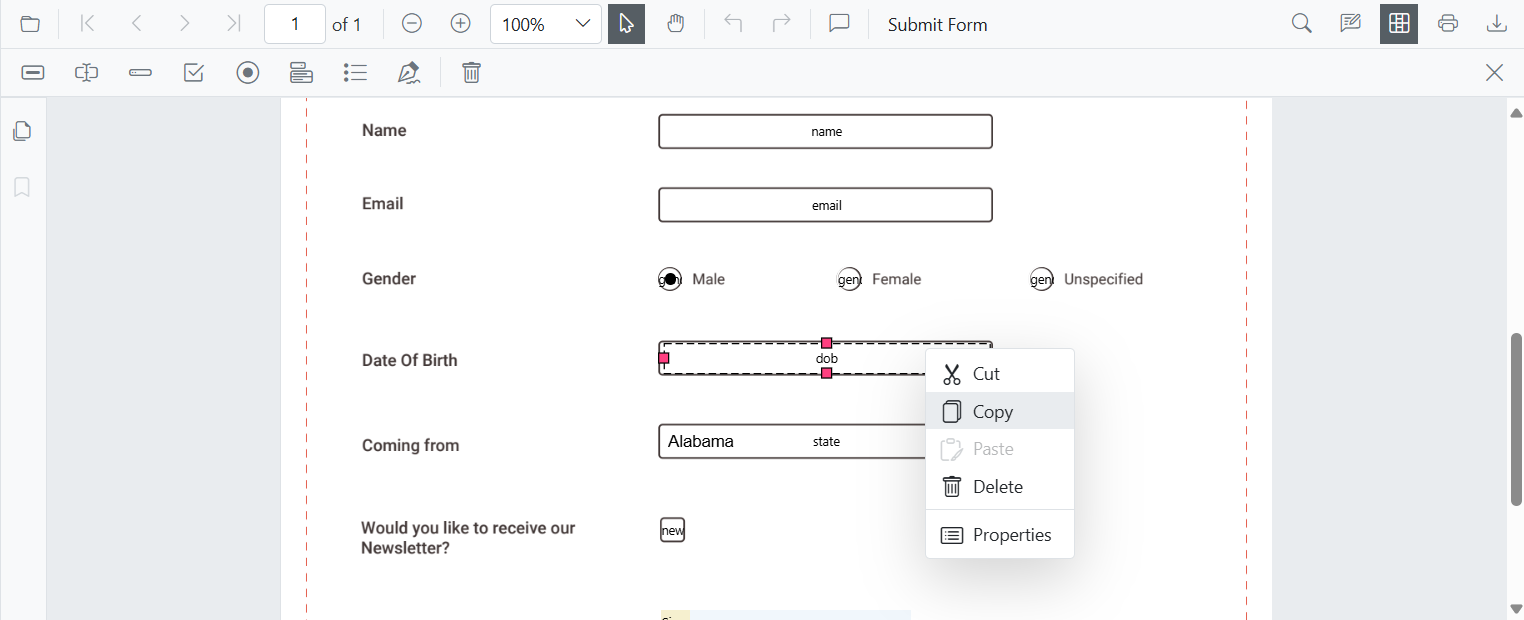Screen dimensions: 1524x620
Task: Choose Delete from context menu
Action: click(x=1000, y=487)
